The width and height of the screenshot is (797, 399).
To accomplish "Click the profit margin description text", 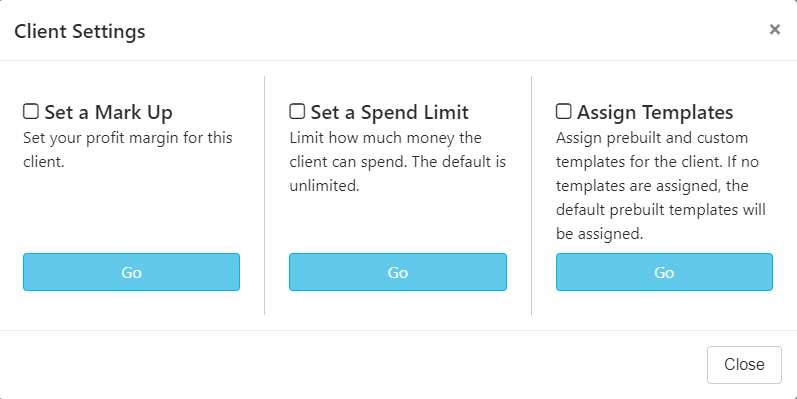I will click(x=128, y=150).
